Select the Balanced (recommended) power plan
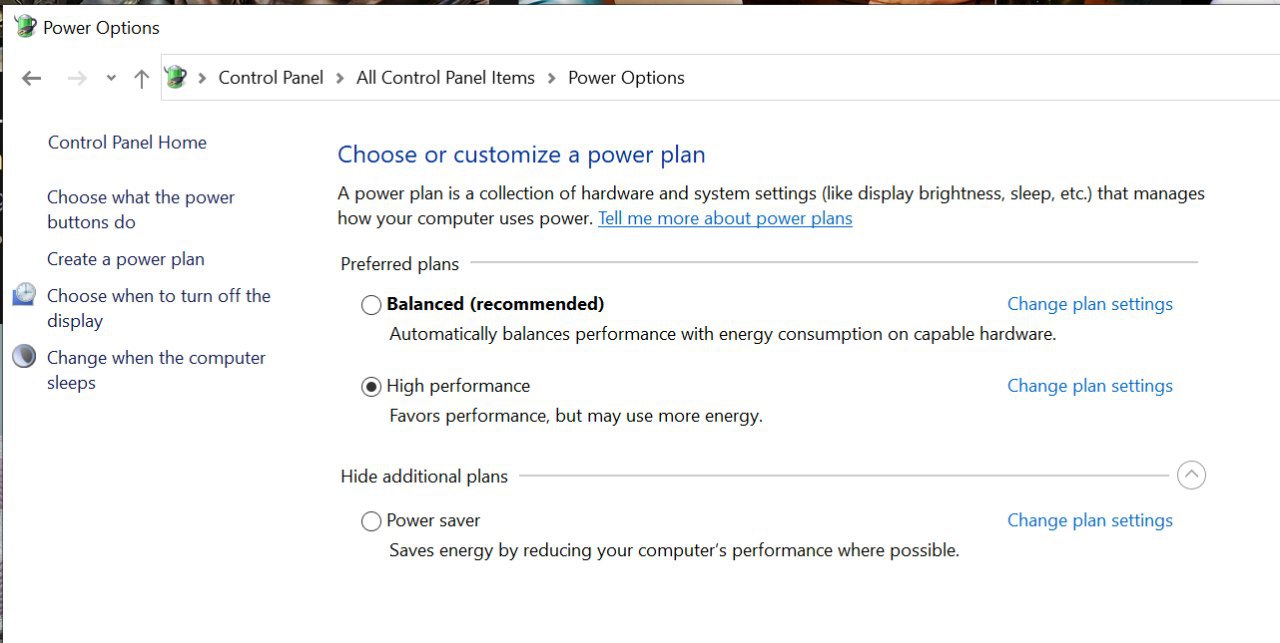 tap(371, 305)
